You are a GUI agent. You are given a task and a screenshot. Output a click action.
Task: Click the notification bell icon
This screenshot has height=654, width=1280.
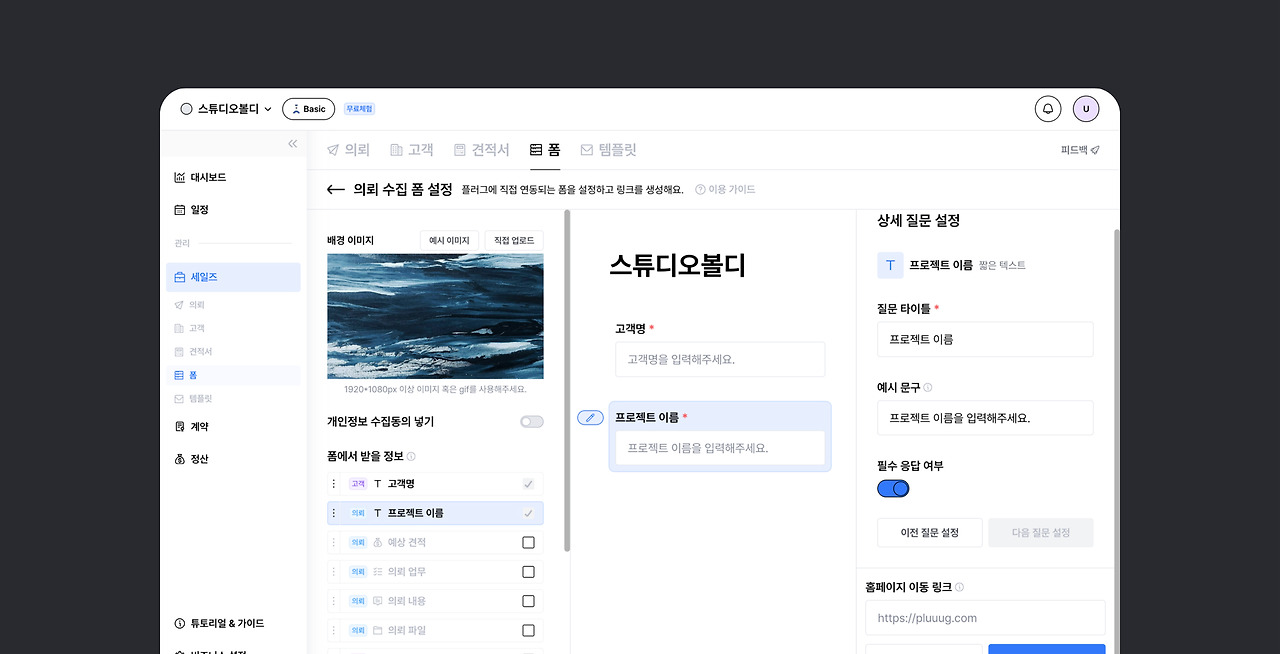(x=1048, y=109)
